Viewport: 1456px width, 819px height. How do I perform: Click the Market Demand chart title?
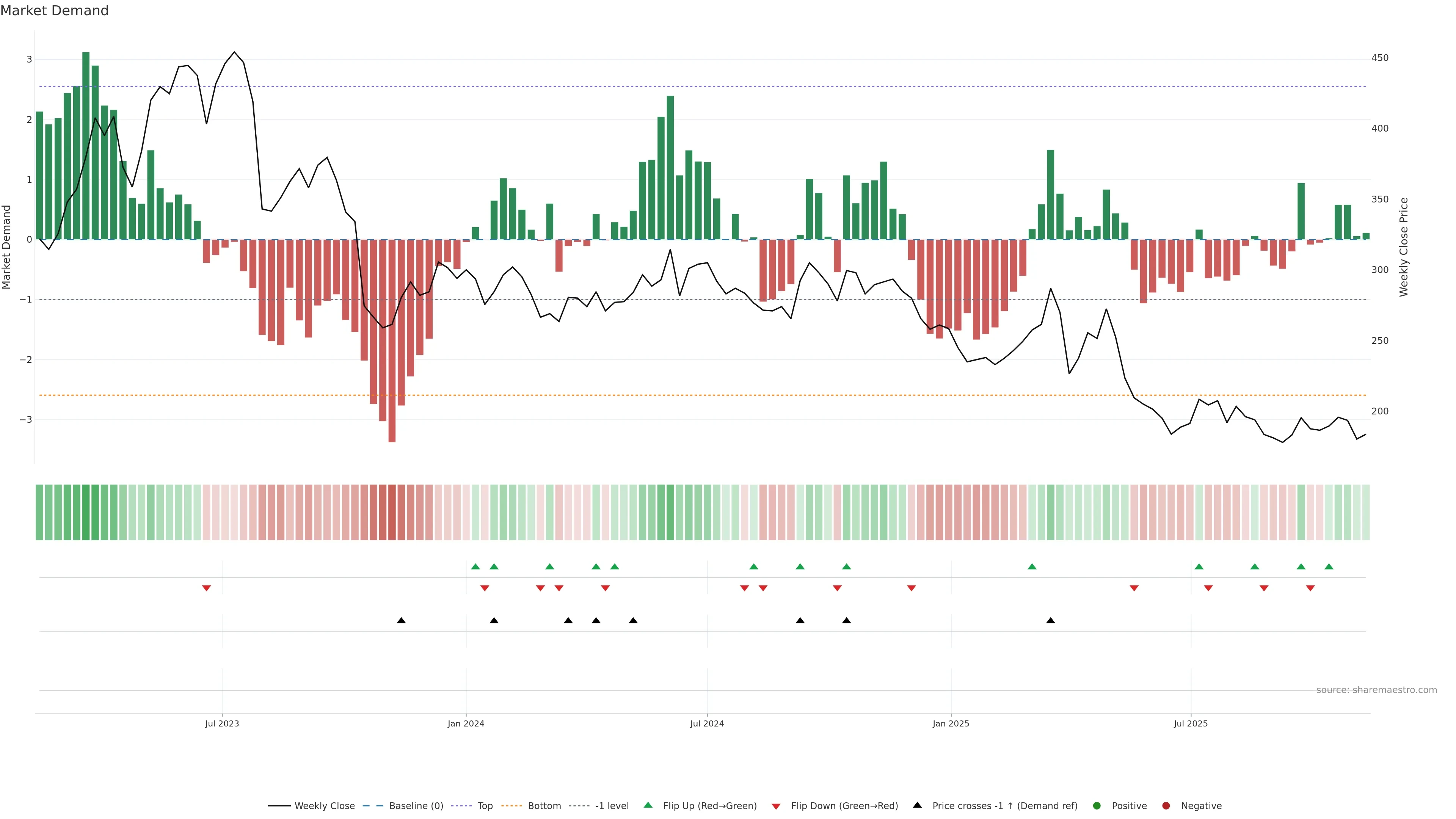click(54, 11)
